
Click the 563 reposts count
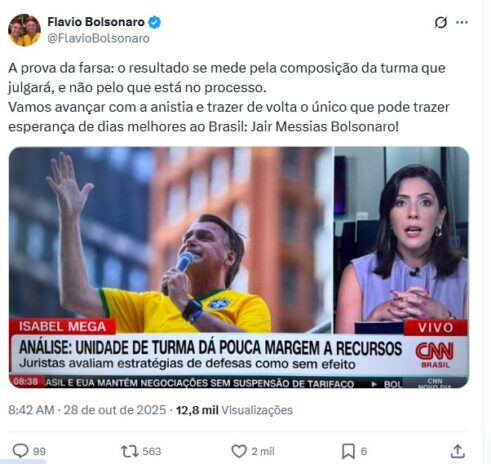152,451
